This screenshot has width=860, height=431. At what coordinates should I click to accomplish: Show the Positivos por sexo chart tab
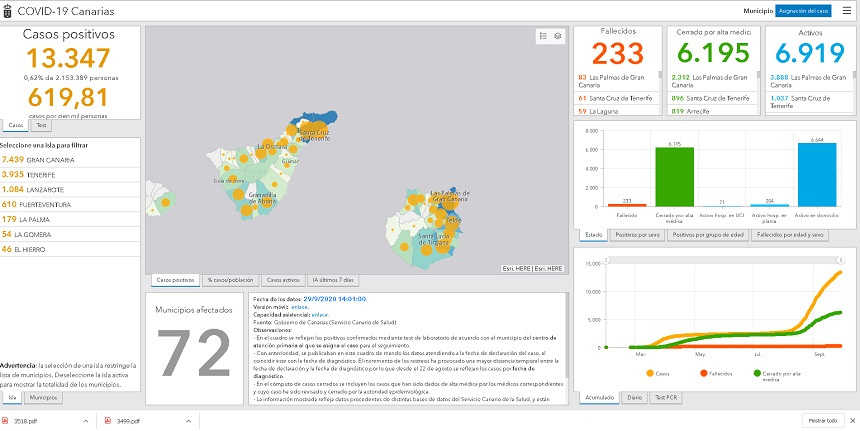pyautogui.click(x=637, y=234)
